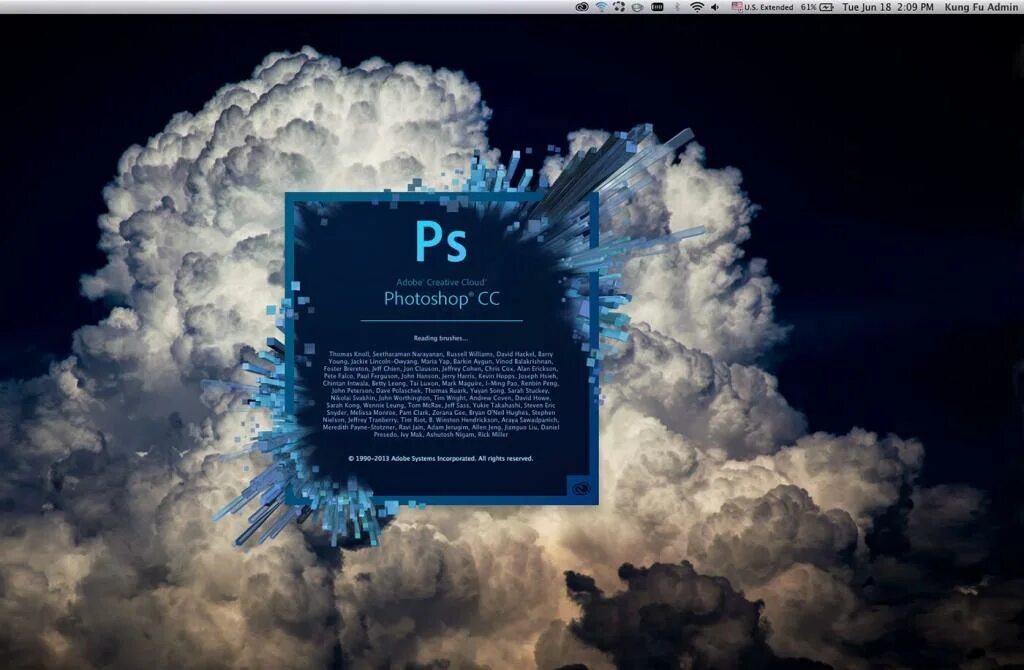Click the large Ps logo on splash screen
This screenshot has height=670, width=1024.
pyautogui.click(x=441, y=241)
